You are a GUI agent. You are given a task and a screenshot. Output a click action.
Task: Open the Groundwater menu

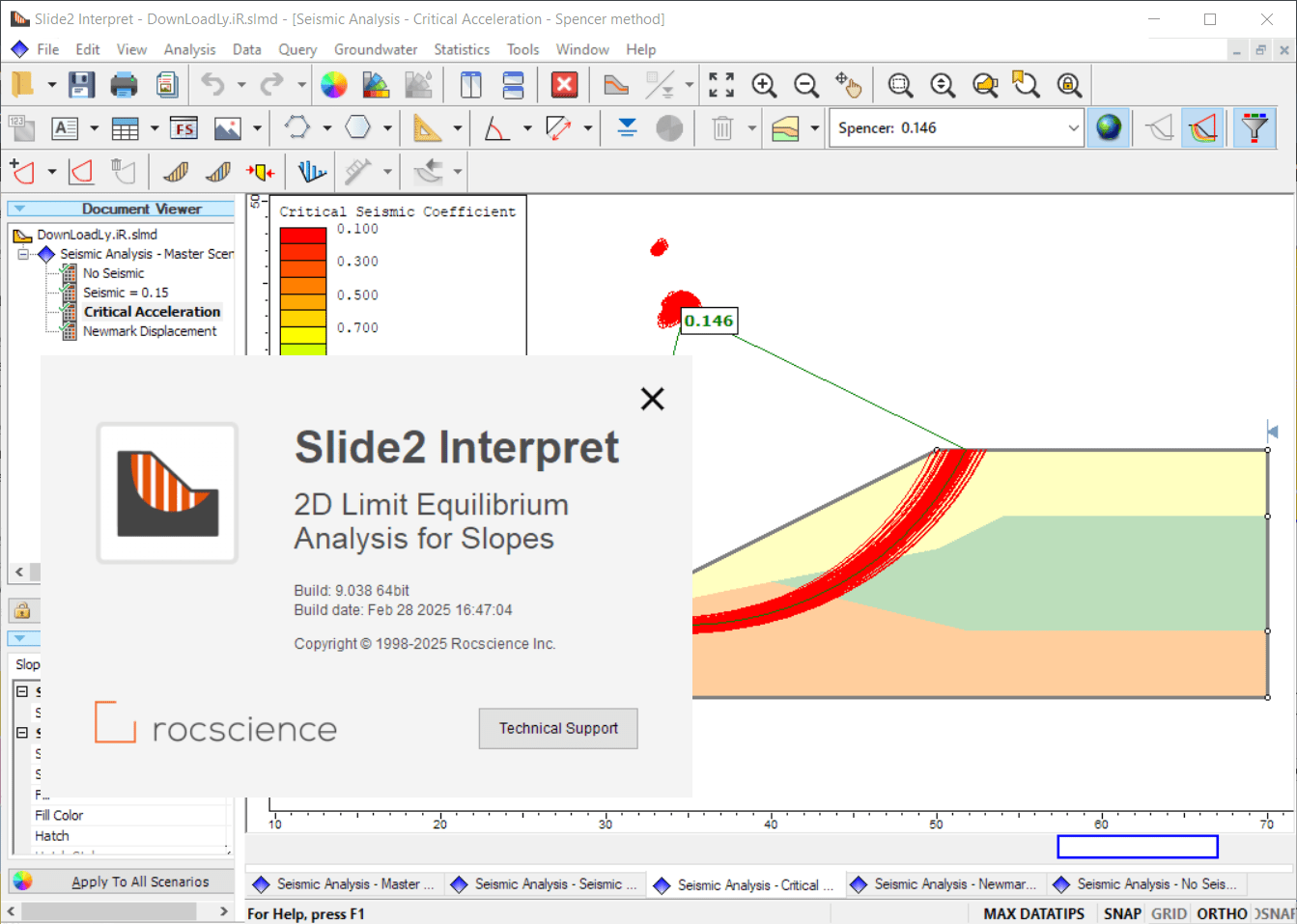[376, 49]
